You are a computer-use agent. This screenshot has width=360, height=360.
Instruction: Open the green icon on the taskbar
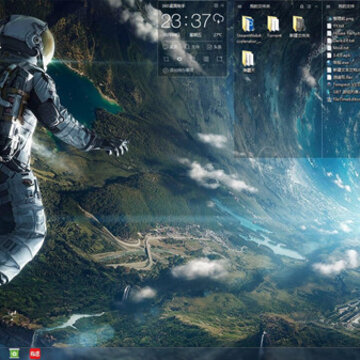coord(14,353)
